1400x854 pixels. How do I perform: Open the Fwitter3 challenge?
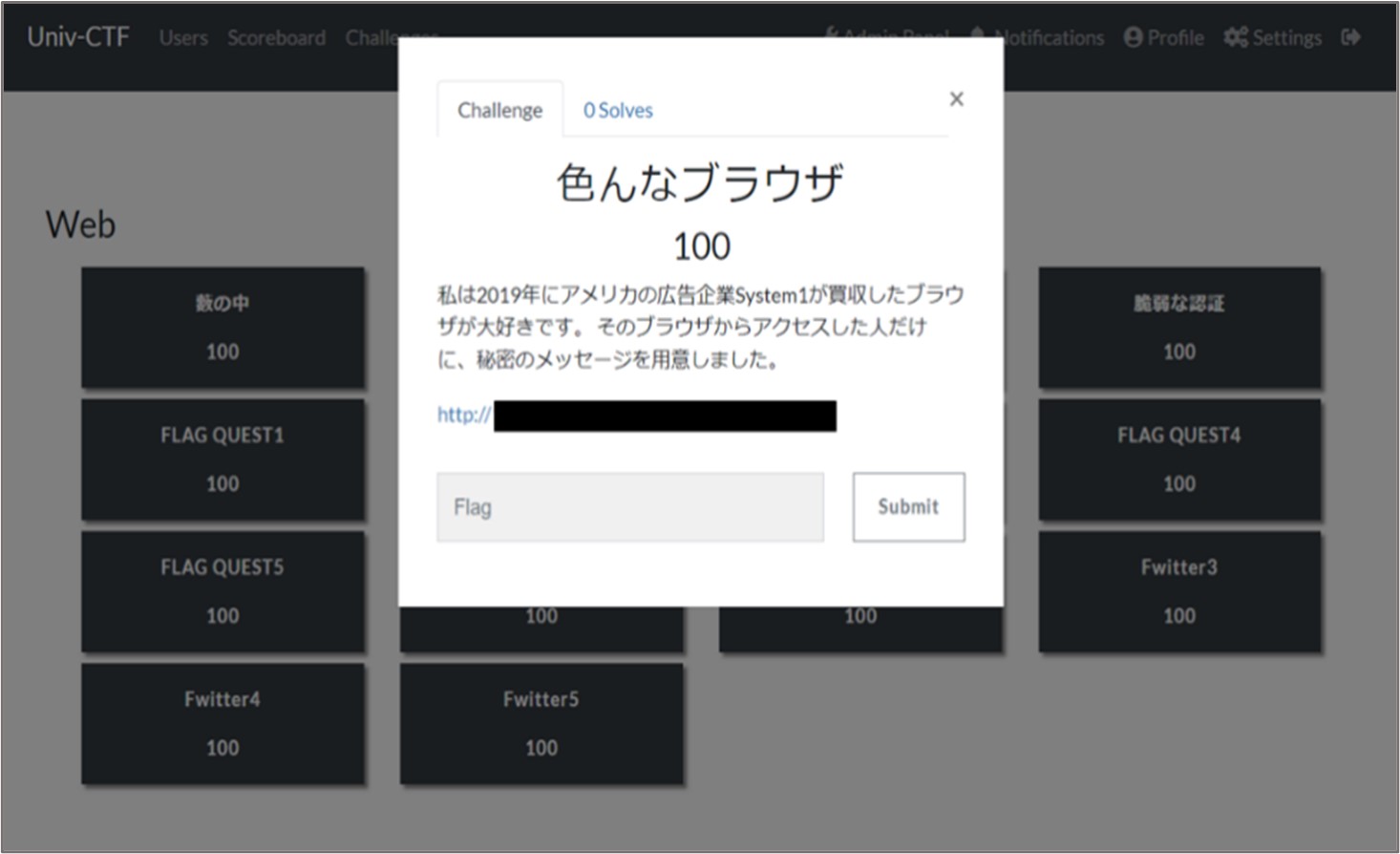click(1179, 591)
